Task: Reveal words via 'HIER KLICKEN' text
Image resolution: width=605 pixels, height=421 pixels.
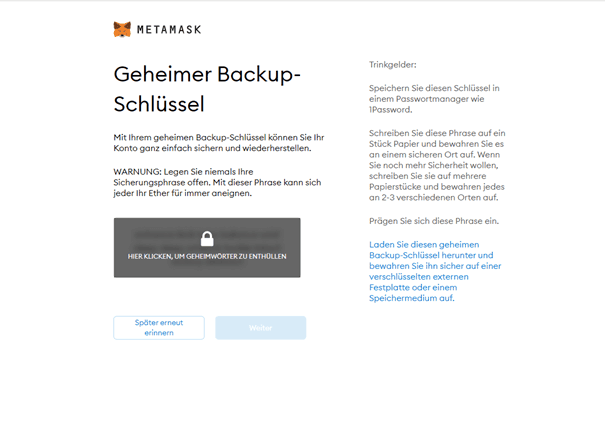Action: (207, 257)
